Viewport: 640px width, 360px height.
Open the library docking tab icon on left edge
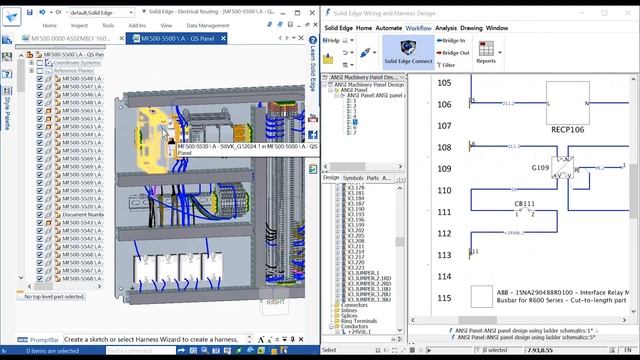7,57
